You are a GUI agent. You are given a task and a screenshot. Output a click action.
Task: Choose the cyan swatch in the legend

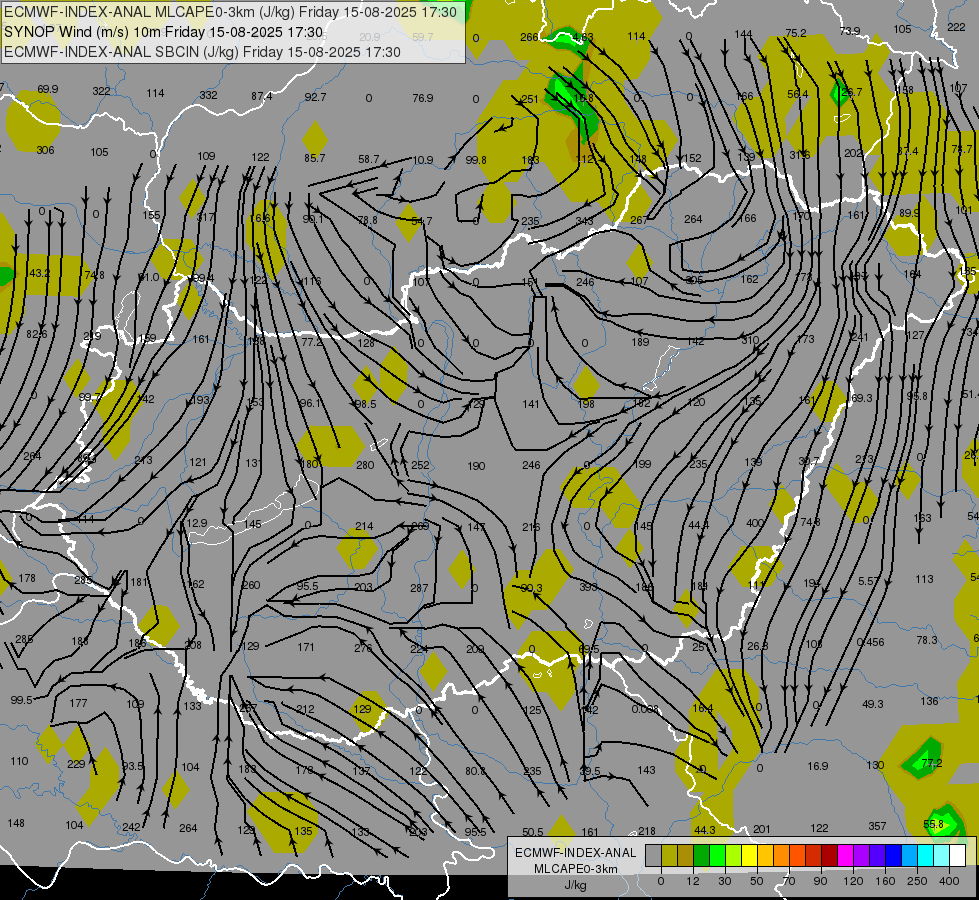click(925, 856)
